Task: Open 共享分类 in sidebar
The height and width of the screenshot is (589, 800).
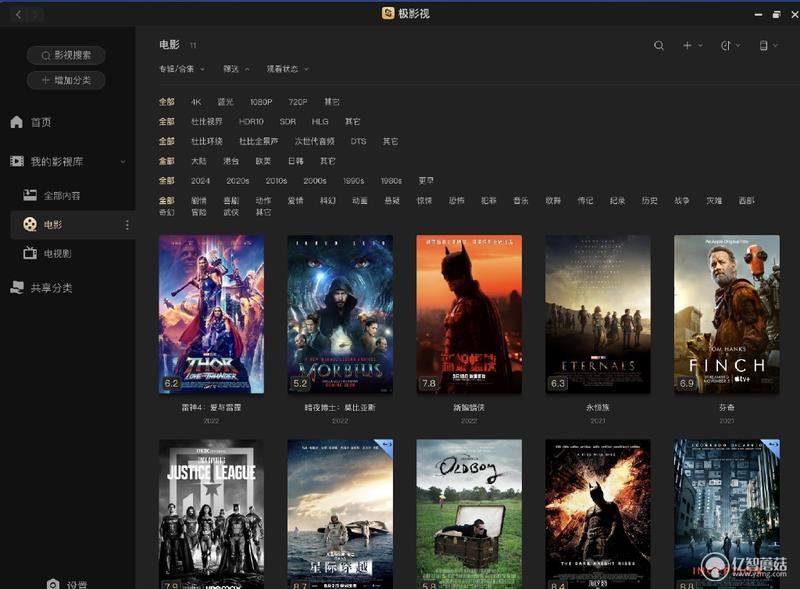Action: click(x=51, y=288)
